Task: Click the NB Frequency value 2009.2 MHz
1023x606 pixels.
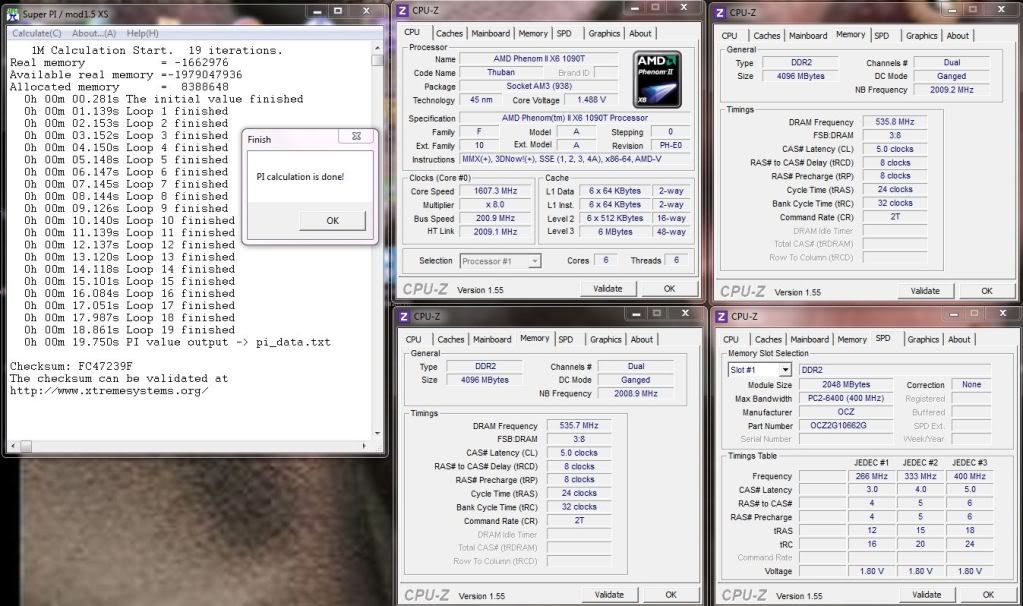Action: [x=951, y=90]
